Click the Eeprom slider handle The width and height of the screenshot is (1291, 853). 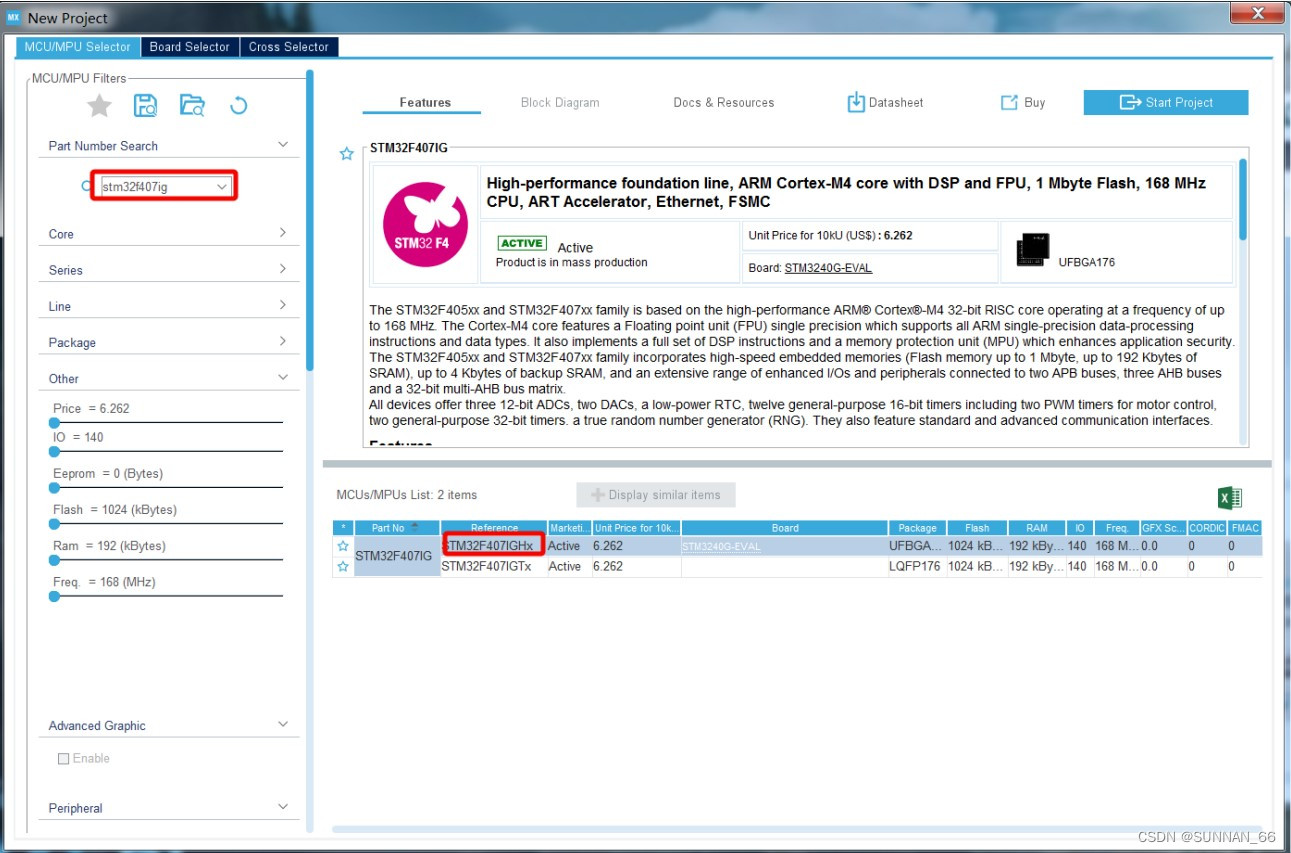pos(54,487)
